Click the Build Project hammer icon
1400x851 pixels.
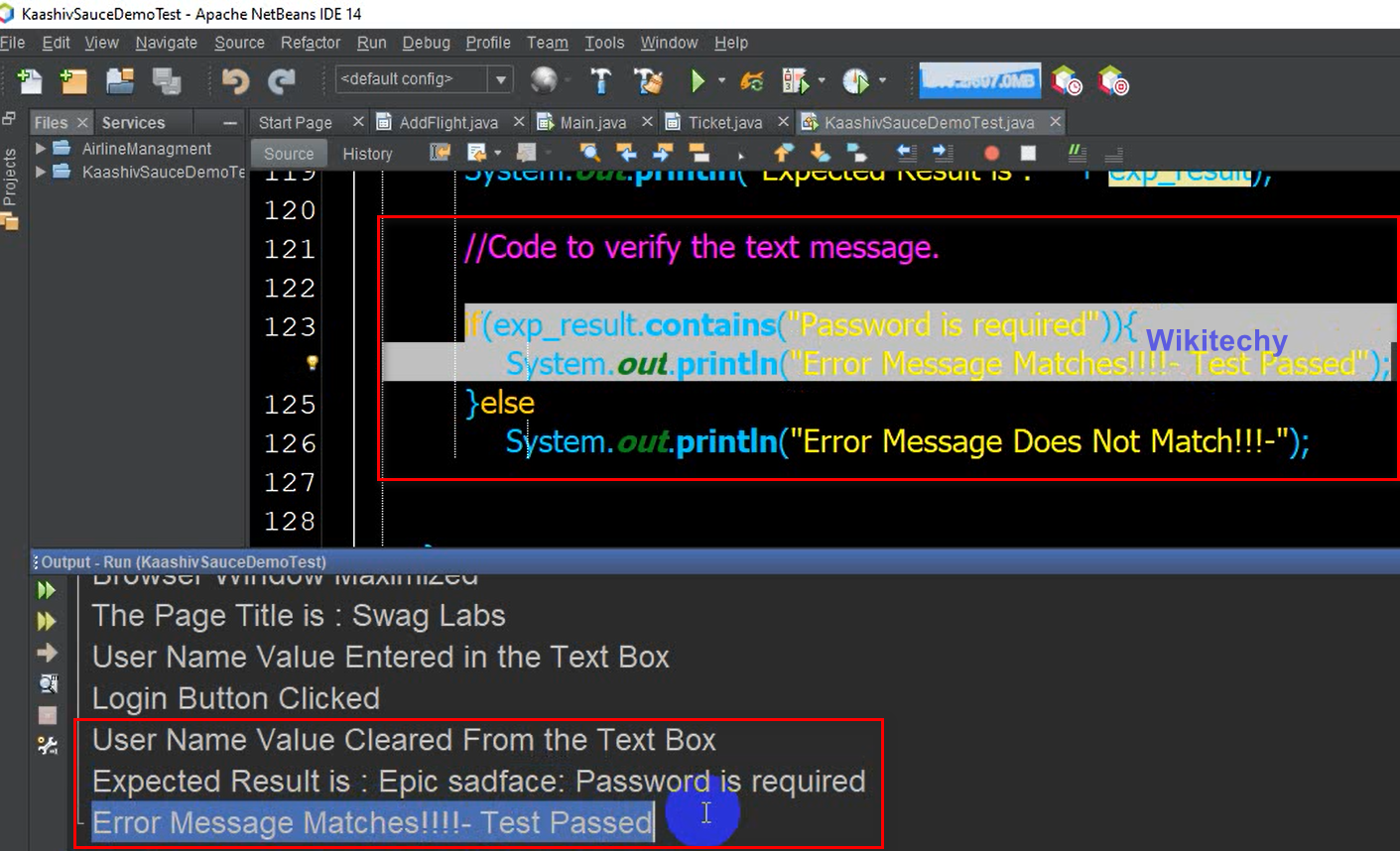pyautogui.click(x=600, y=81)
